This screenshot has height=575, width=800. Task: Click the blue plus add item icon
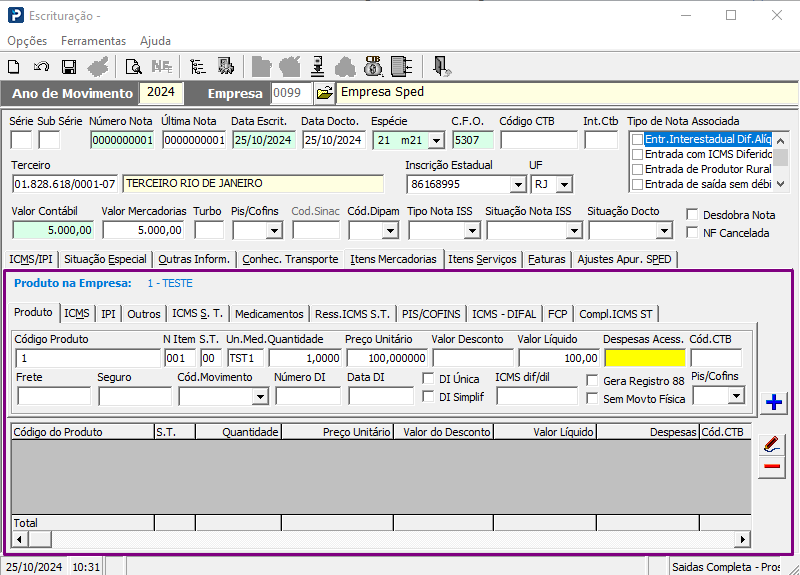point(772,402)
